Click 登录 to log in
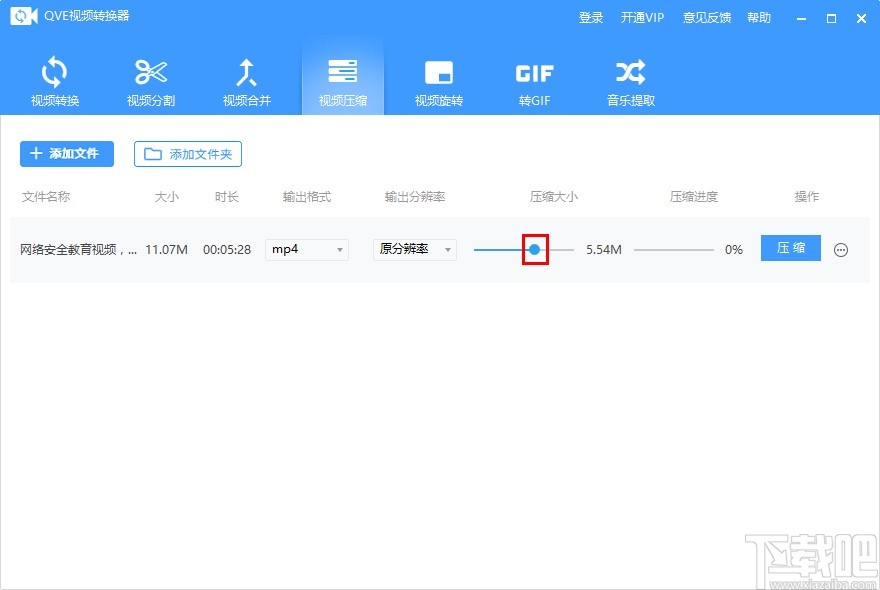 pyautogui.click(x=590, y=18)
